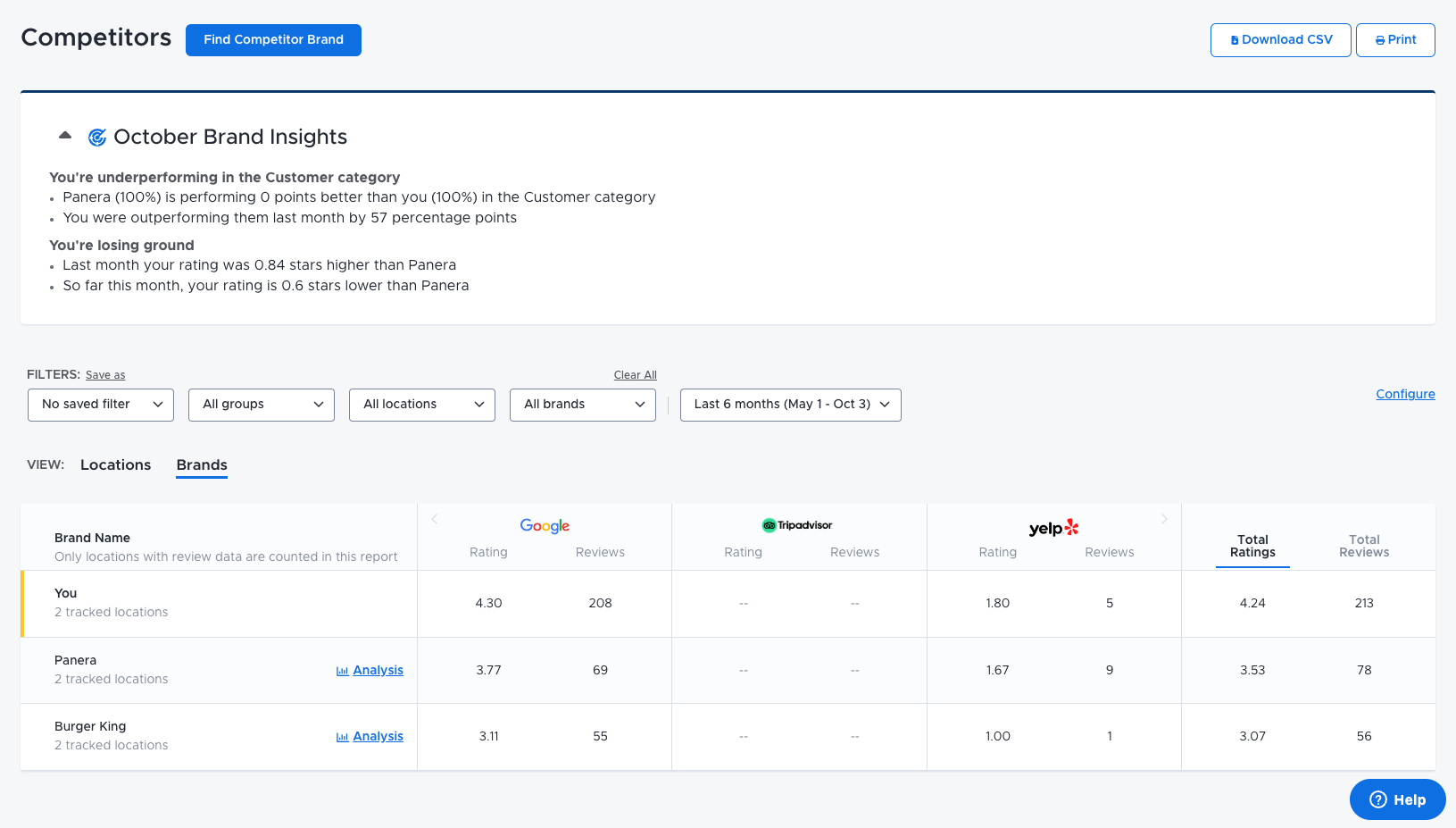The height and width of the screenshot is (828, 1456).
Task: Clear all filters
Action: pyautogui.click(x=635, y=375)
